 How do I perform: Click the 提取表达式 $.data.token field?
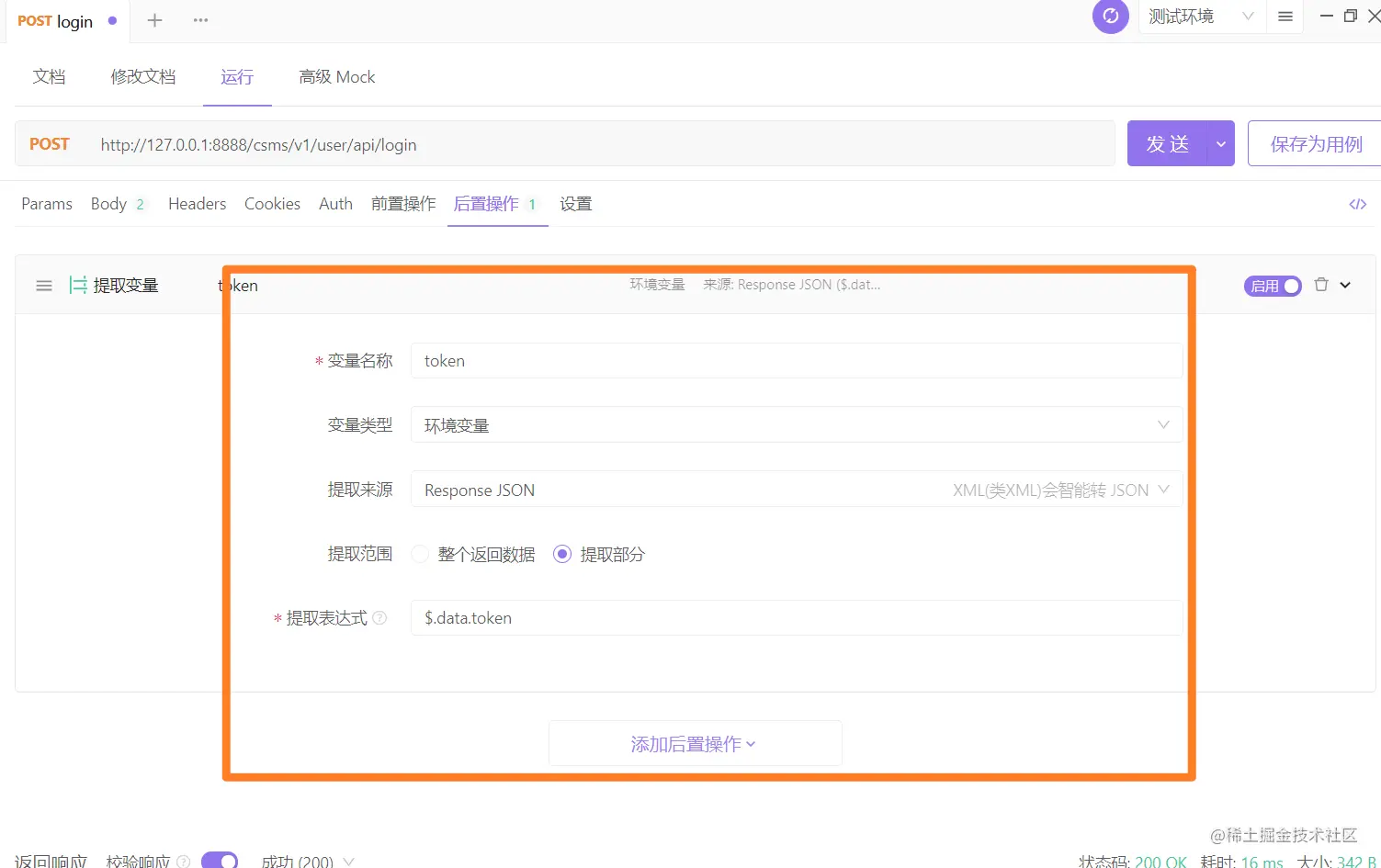[797, 618]
